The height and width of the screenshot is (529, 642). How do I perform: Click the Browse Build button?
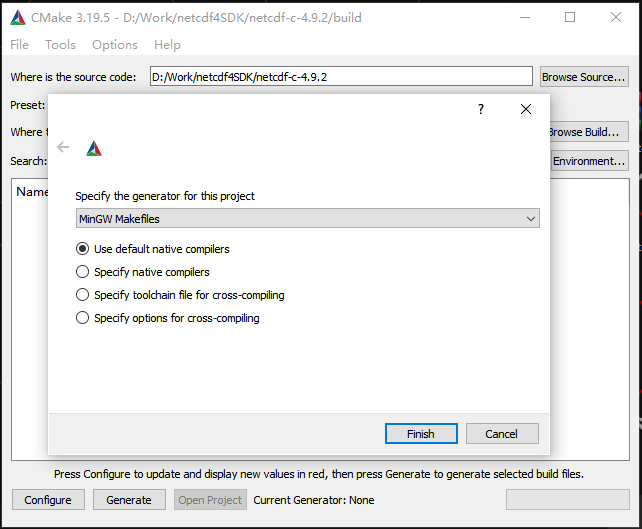(x=589, y=132)
